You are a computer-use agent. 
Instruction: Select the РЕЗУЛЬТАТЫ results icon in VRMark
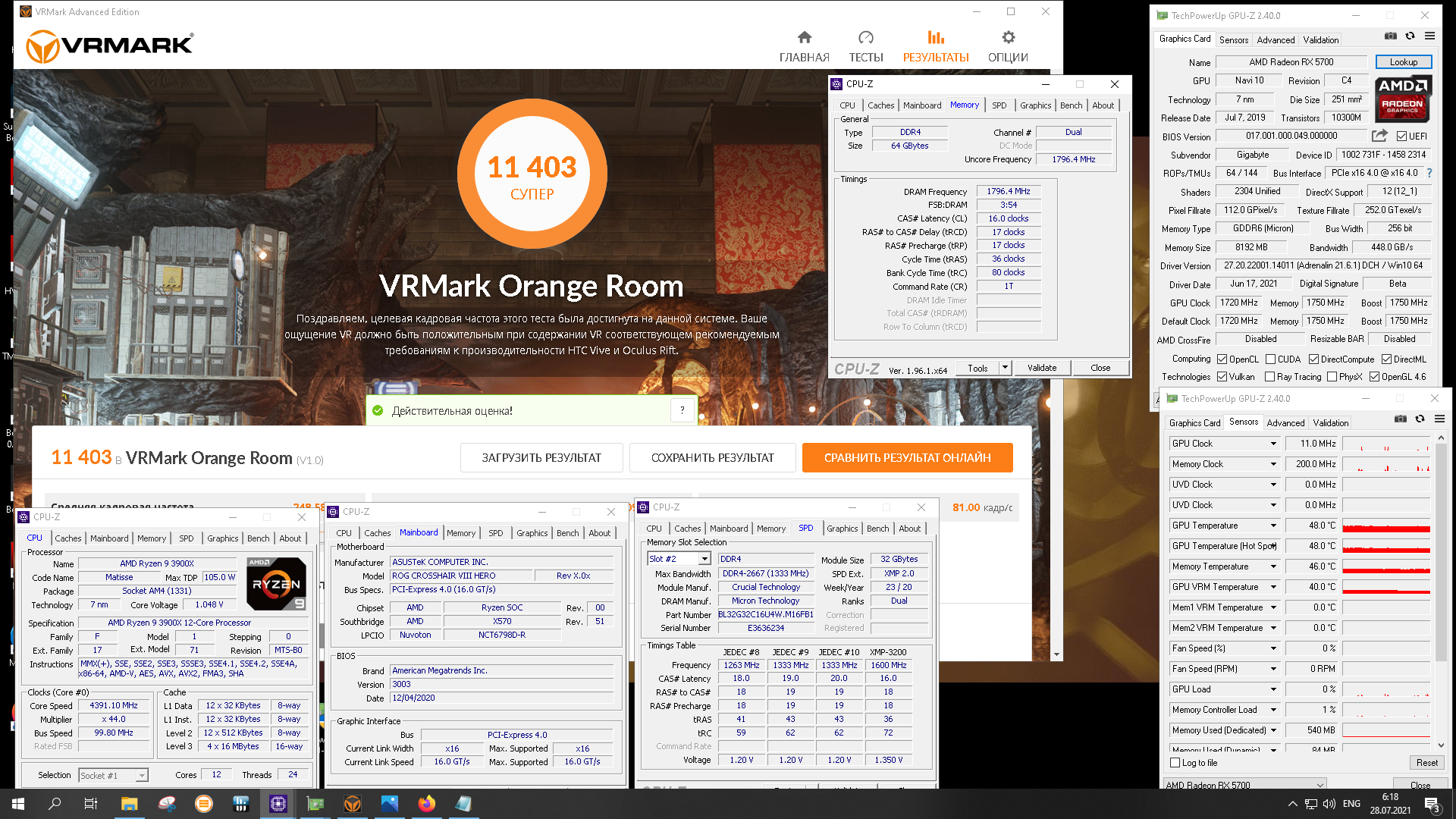(936, 37)
